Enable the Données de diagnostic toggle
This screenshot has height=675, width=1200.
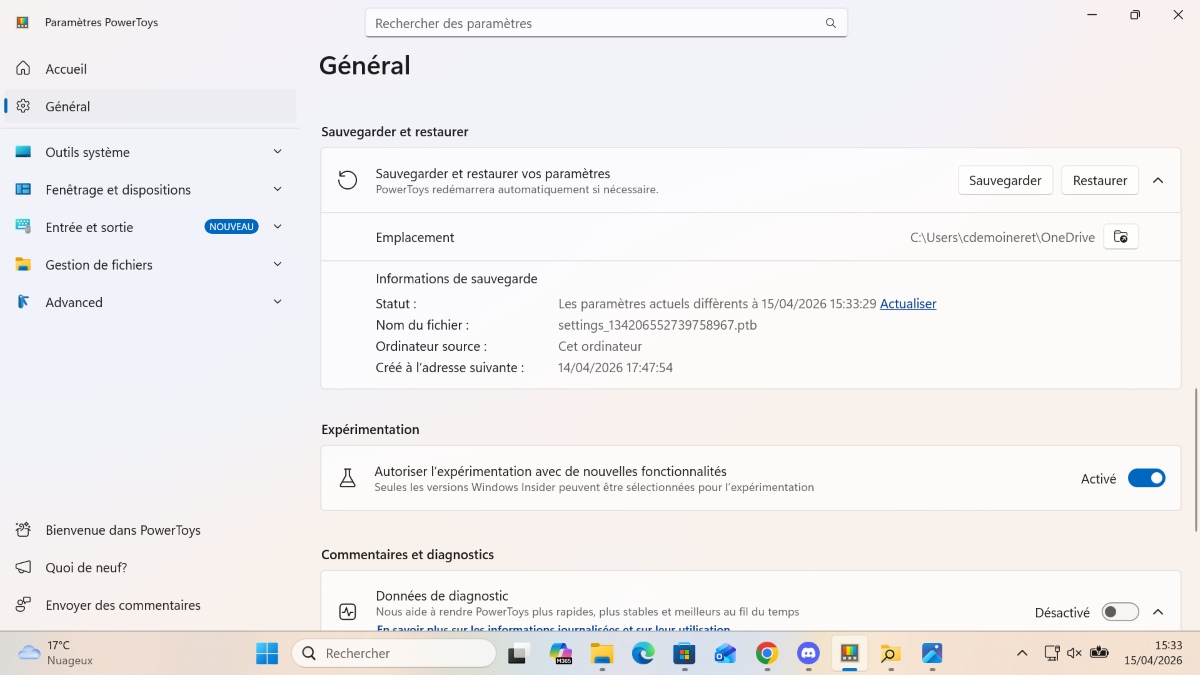[1119, 611]
